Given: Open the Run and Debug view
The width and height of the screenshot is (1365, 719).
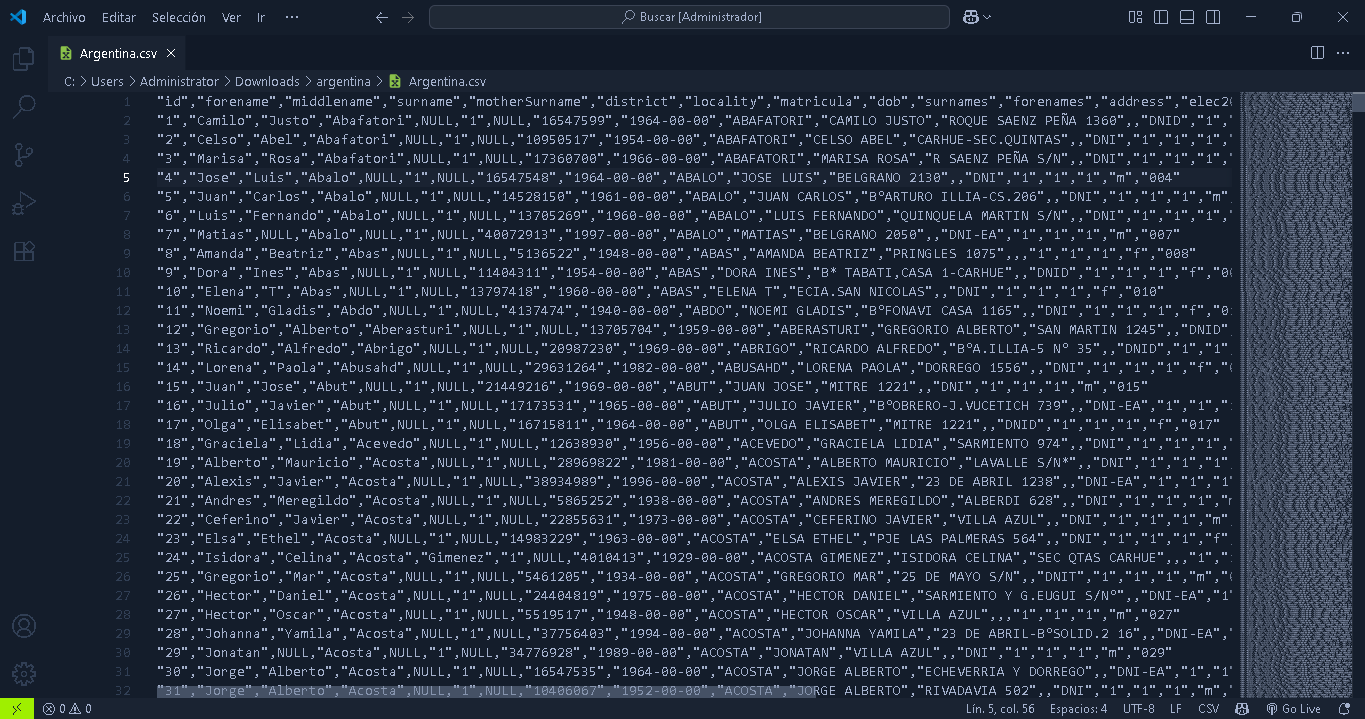Looking at the screenshot, I should tap(23, 203).
